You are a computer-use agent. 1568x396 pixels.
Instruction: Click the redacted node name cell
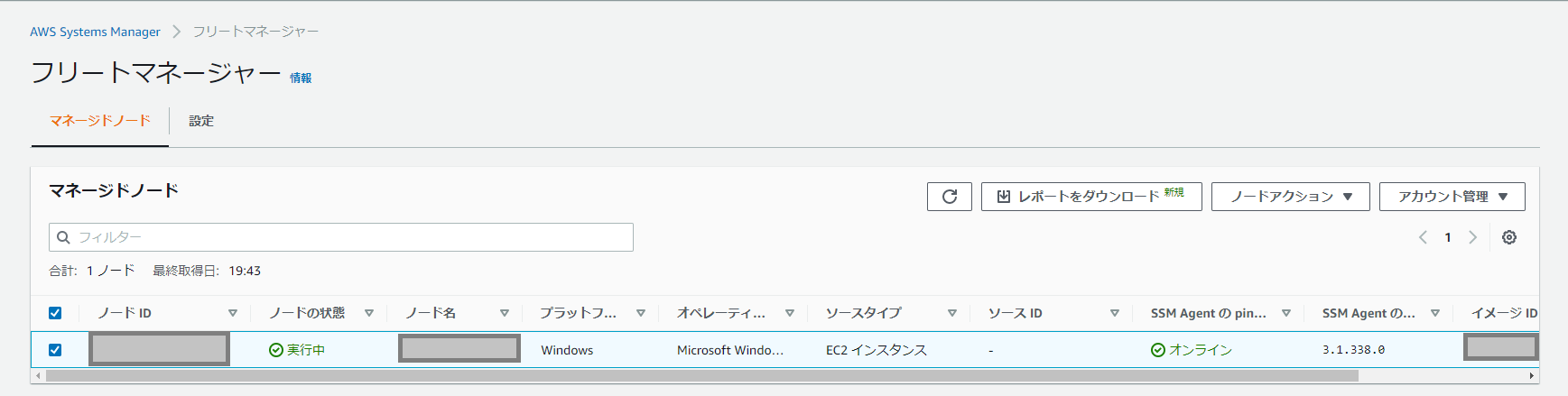(459, 349)
